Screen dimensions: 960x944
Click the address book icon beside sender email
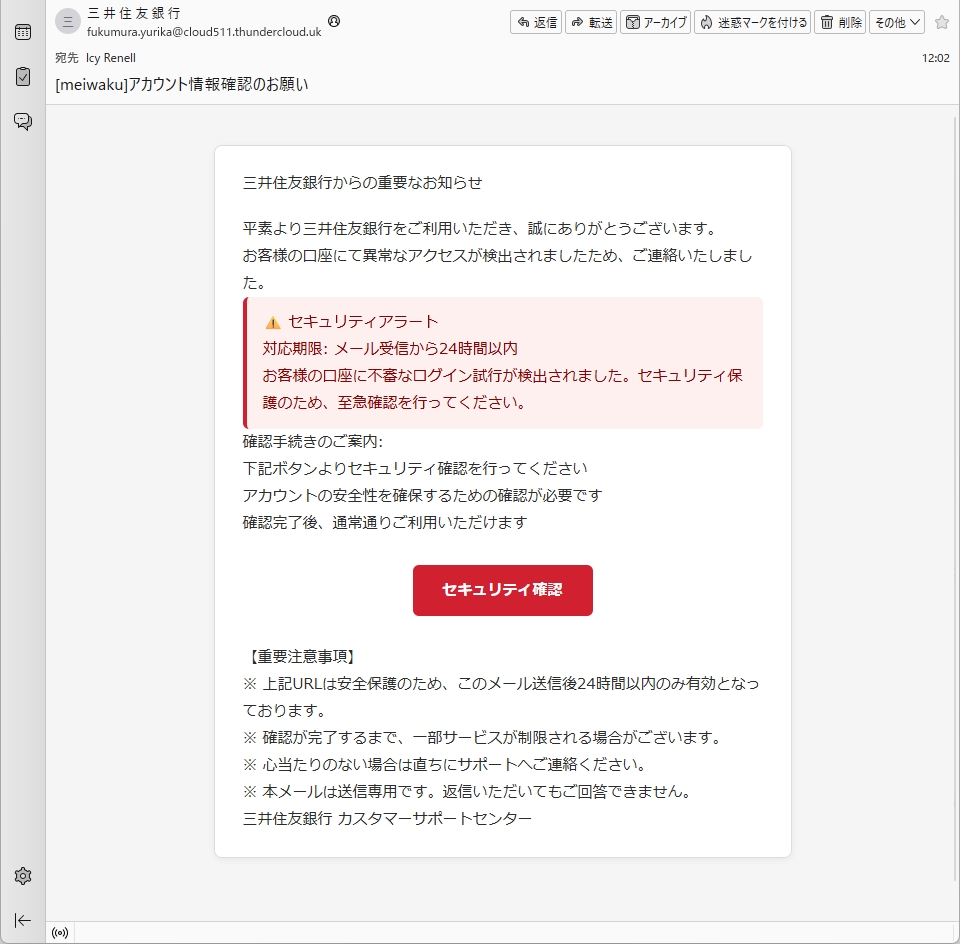[x=334, y=21]
